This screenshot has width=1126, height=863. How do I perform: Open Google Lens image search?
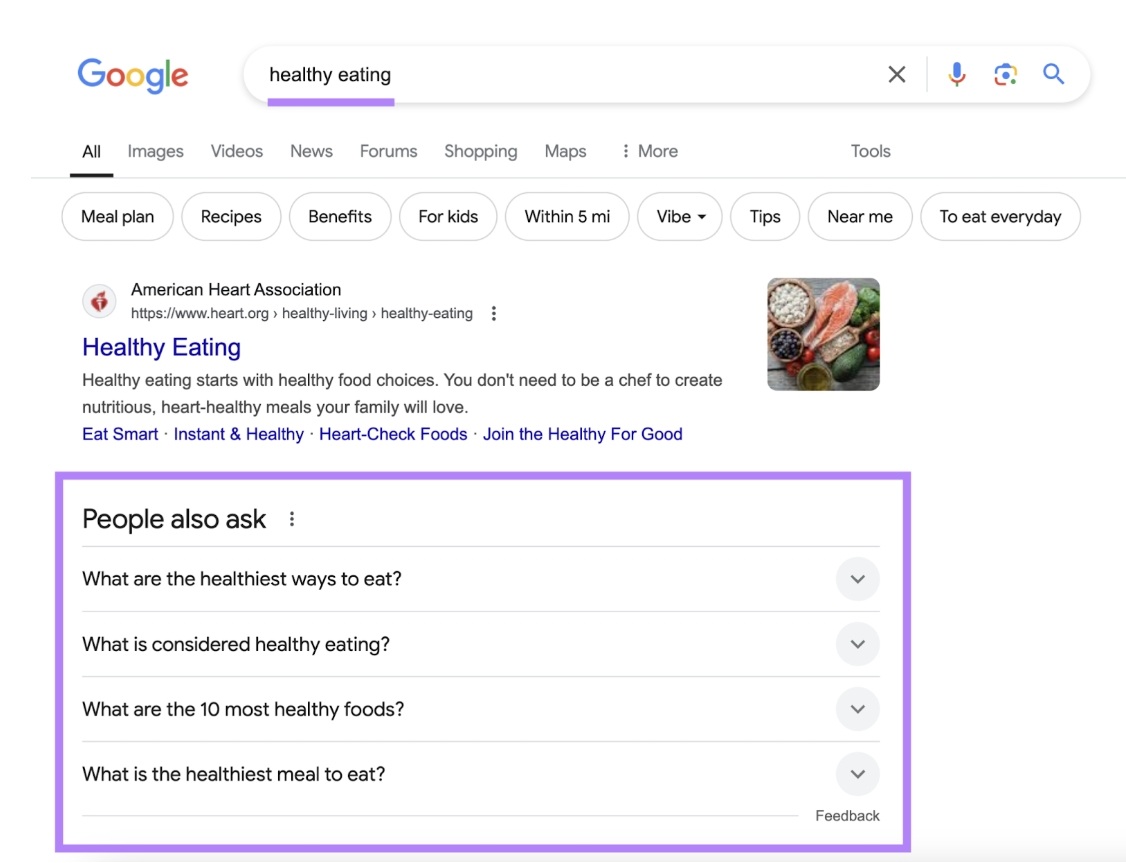1005,74
